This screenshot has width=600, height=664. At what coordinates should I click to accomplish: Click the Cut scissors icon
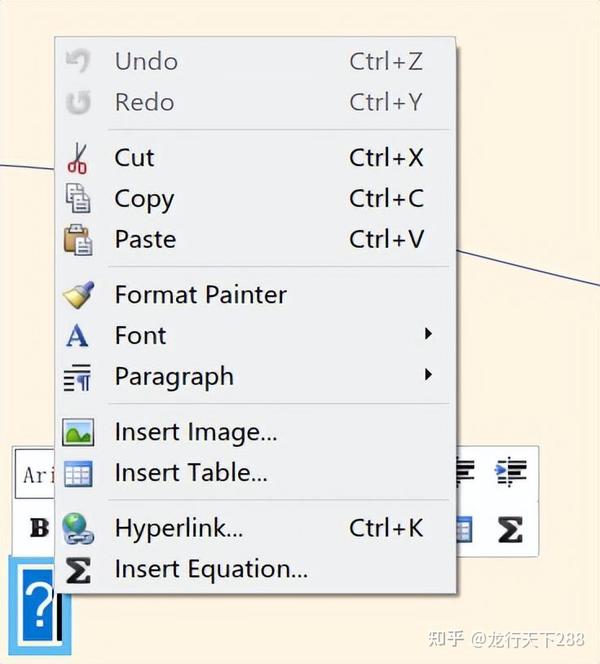pos(77,158)
